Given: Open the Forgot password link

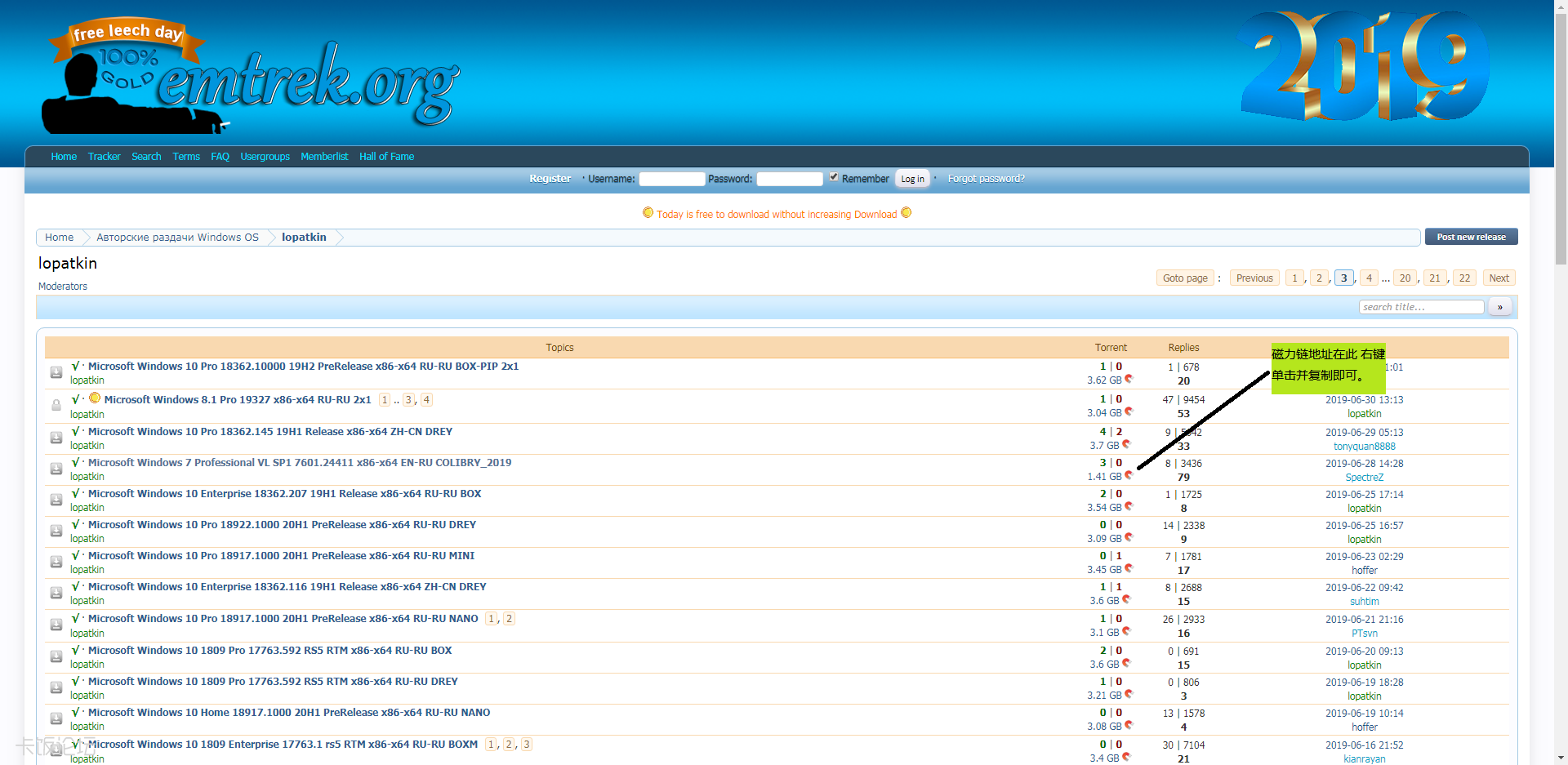Looking at the screenshot, I should pos(986,179).
